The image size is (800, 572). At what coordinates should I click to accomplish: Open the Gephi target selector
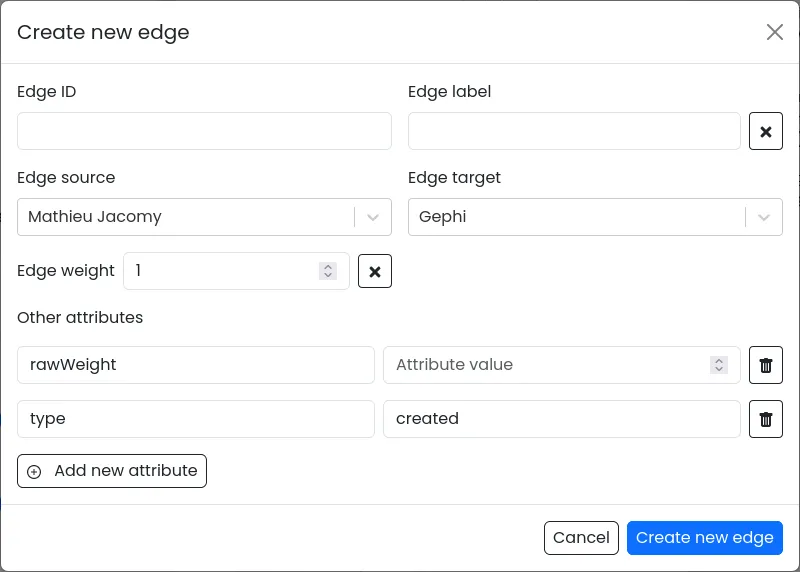click(575, 217)
